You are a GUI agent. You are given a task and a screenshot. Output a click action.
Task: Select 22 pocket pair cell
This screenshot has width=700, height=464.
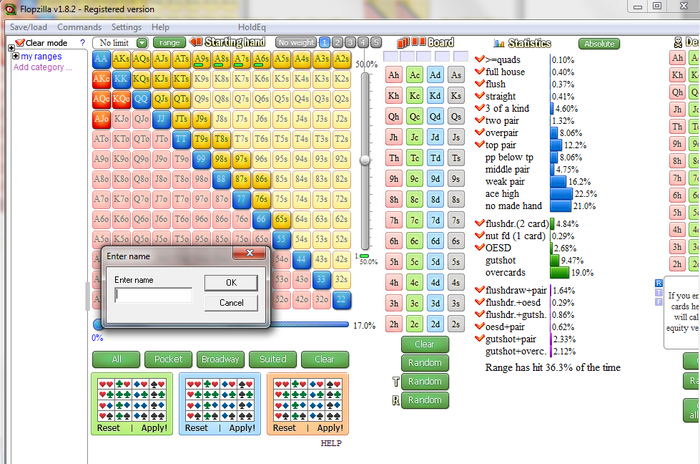pos(342,299)
